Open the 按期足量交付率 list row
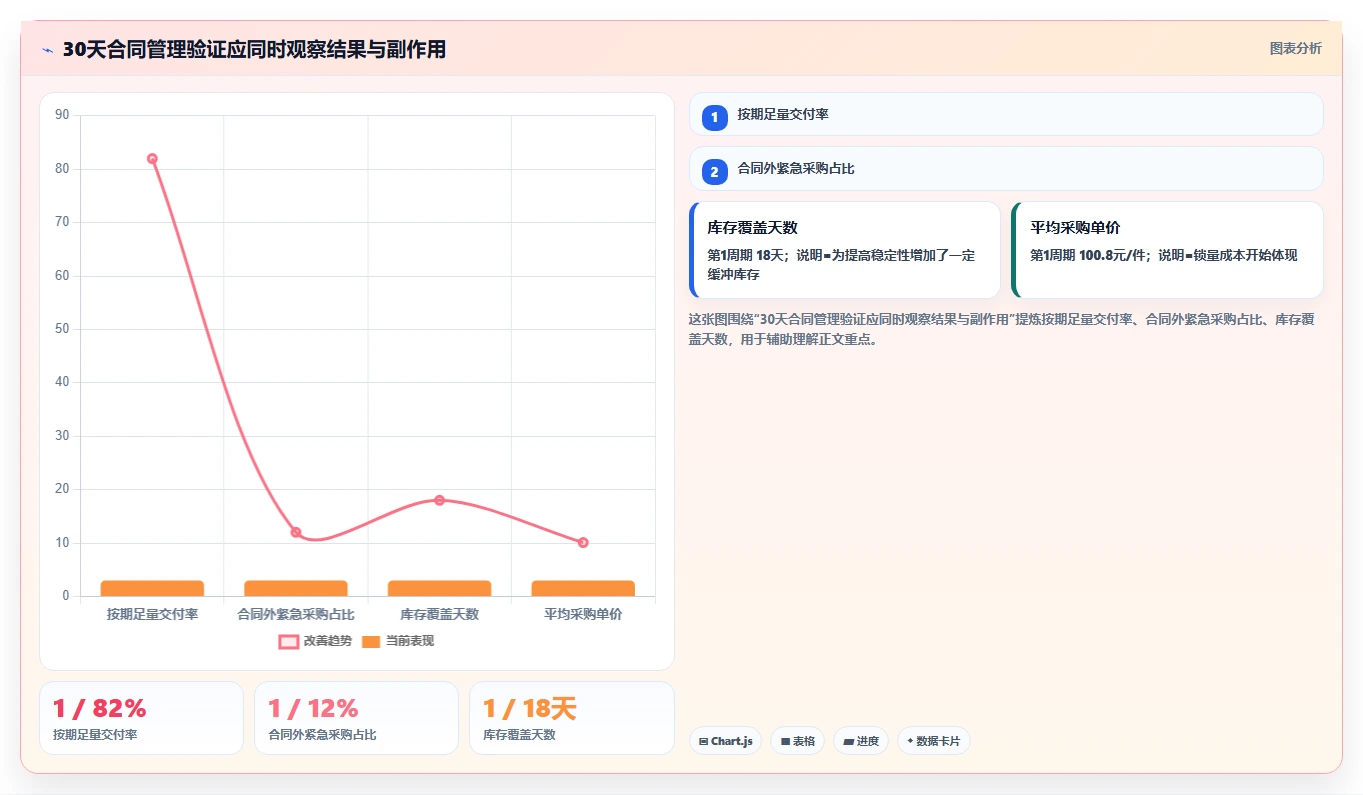 [x=1006, y=114]
